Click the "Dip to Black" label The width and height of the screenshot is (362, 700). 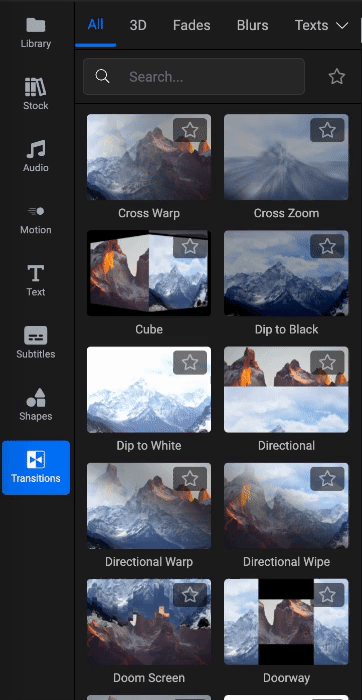(x=286, y=329)
